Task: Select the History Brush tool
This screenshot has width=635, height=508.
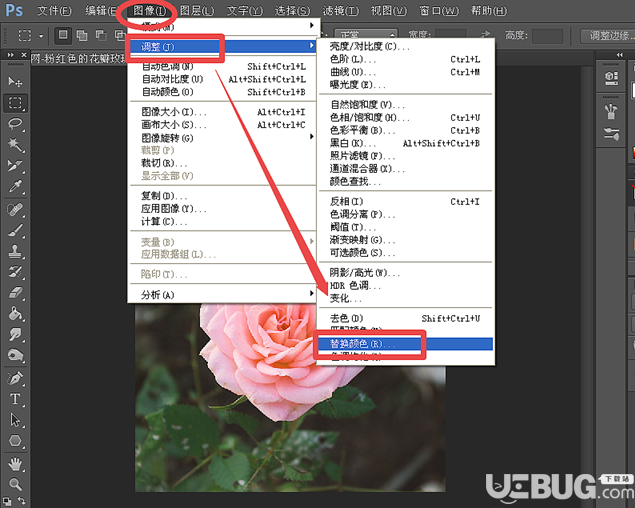Action: [15, 272]
